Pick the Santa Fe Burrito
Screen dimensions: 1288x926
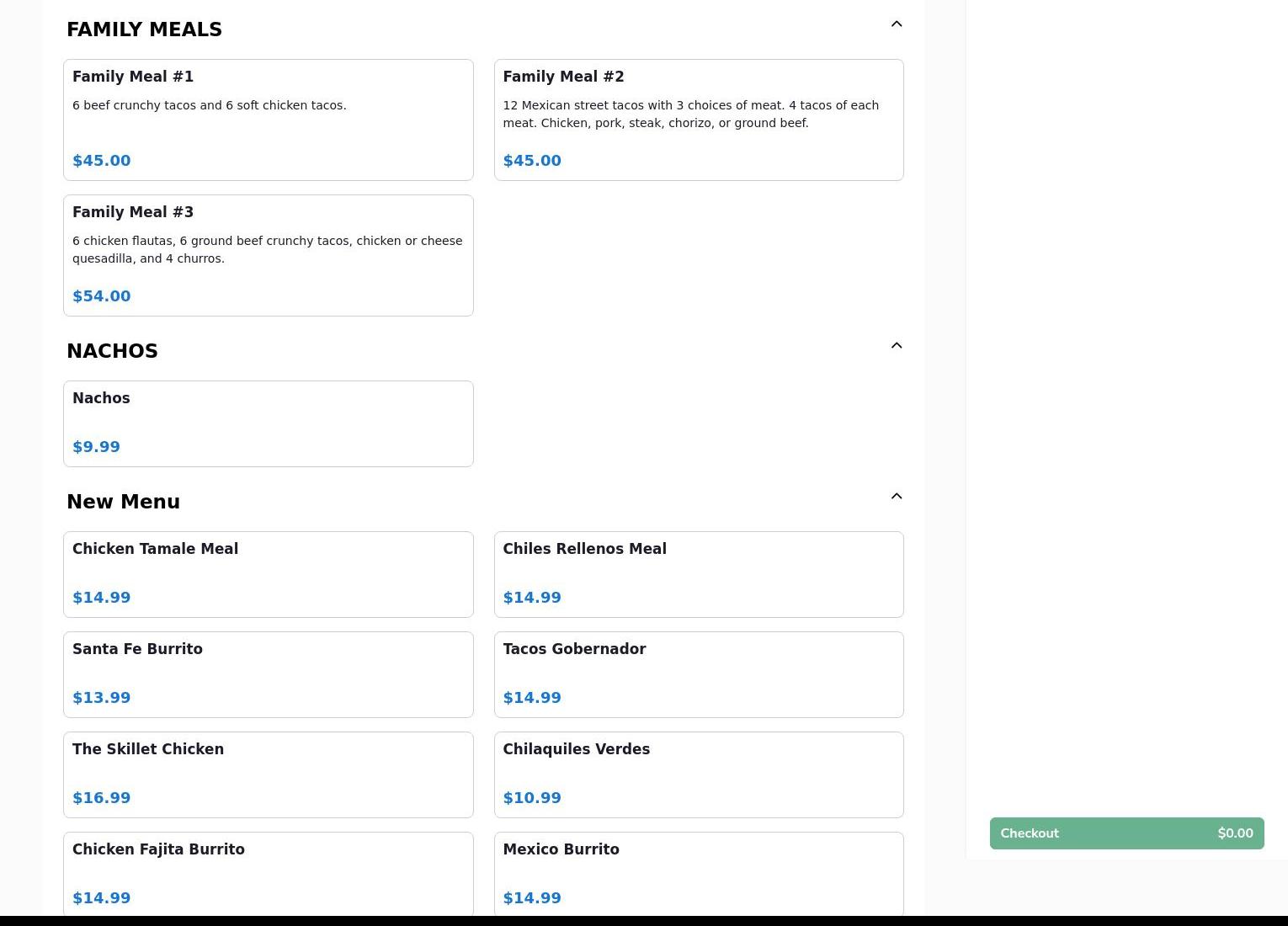click(268, 674)
